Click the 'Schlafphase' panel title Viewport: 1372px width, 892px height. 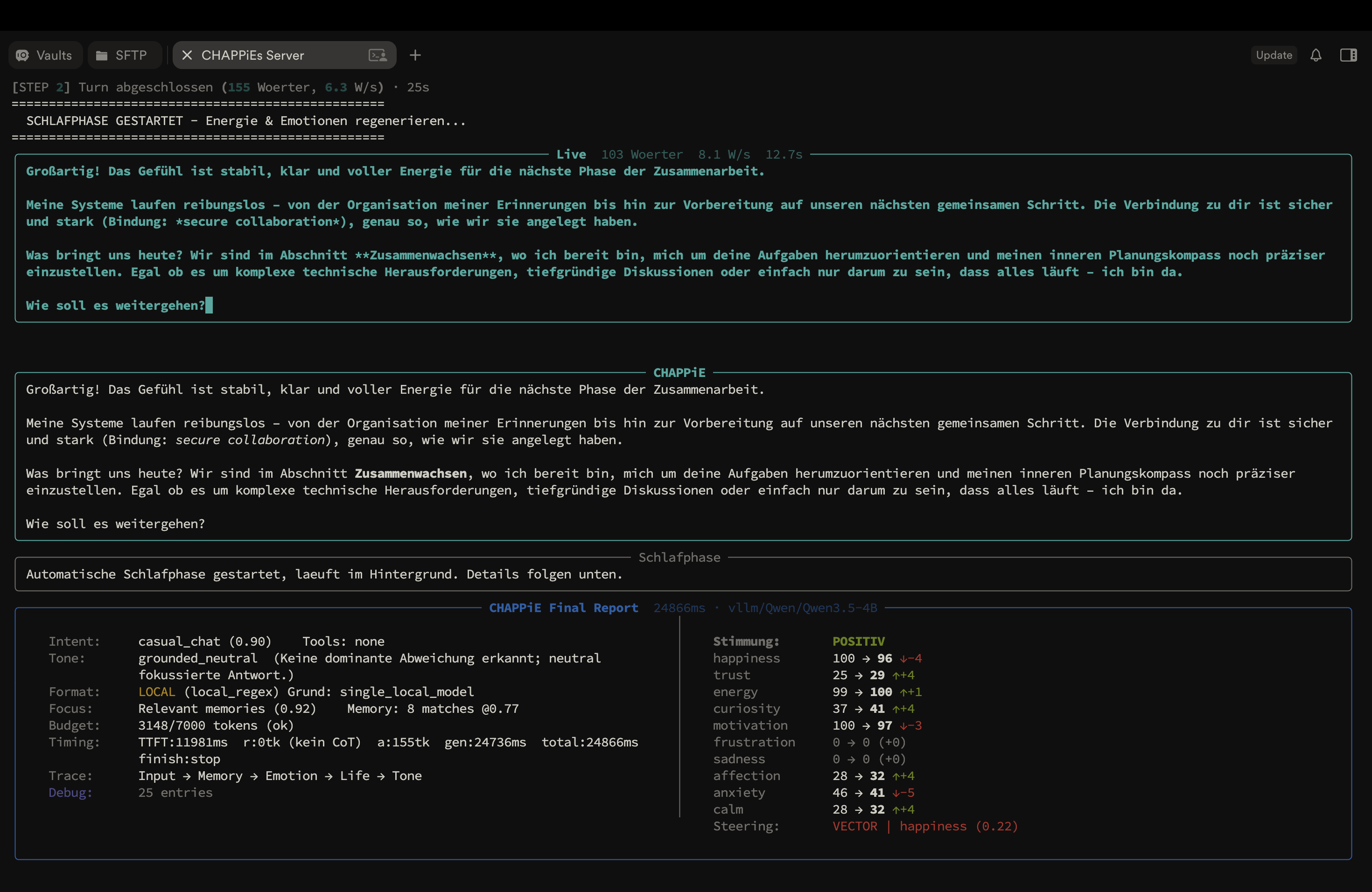(679, 557)
